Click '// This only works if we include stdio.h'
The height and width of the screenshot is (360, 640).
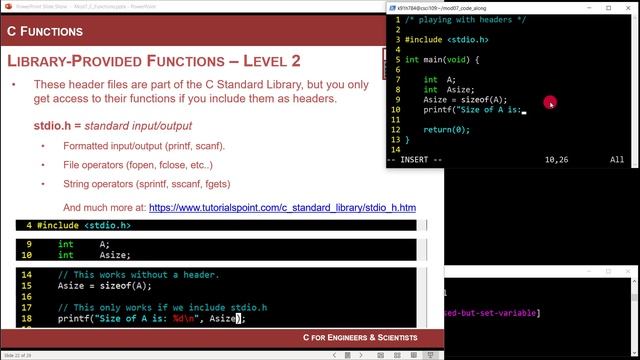coord(162,307)
